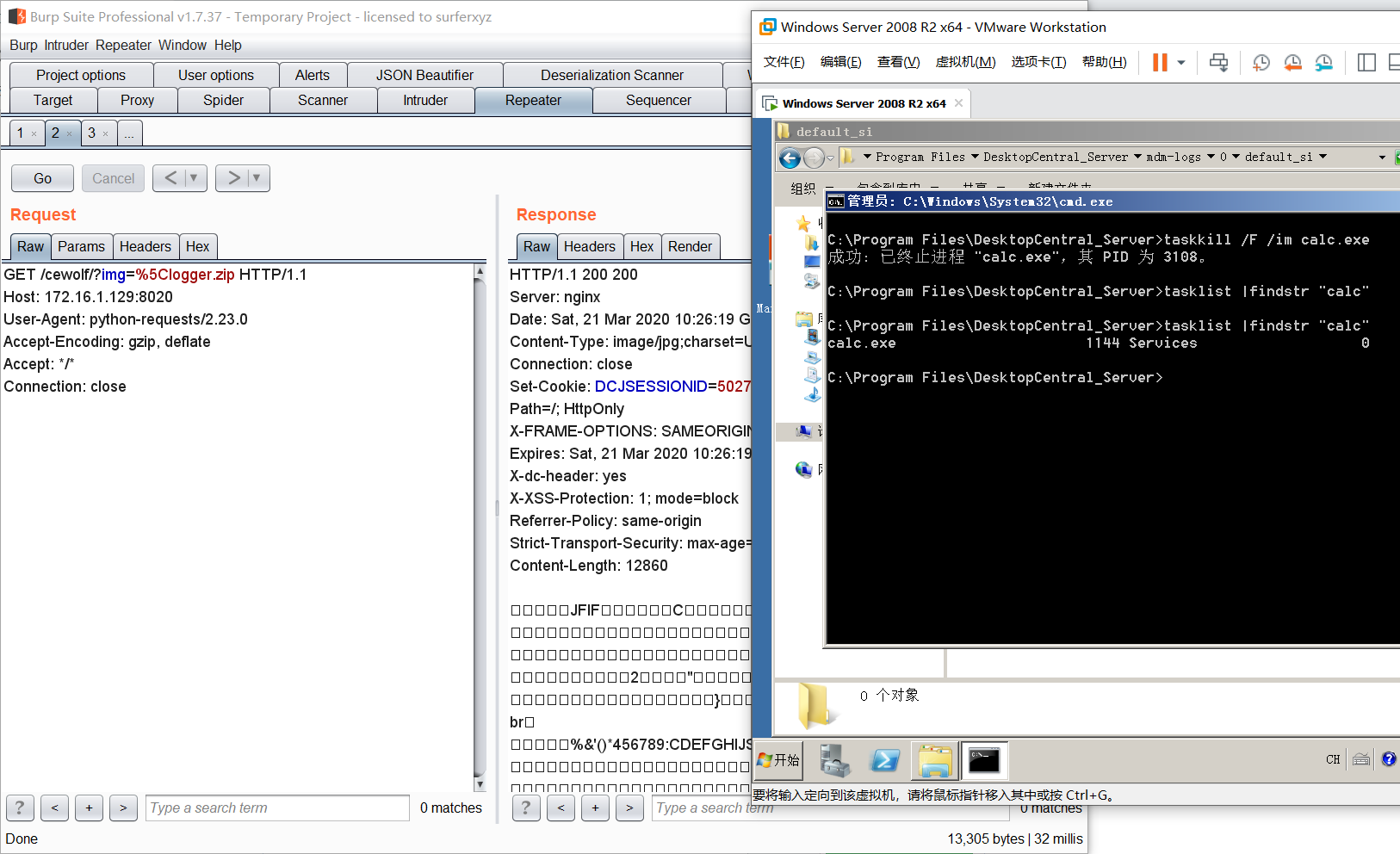Screen dimensions: 1400x854
Task: Toggle the VMware library sidebar view icon
Action: coord(1366,62)
